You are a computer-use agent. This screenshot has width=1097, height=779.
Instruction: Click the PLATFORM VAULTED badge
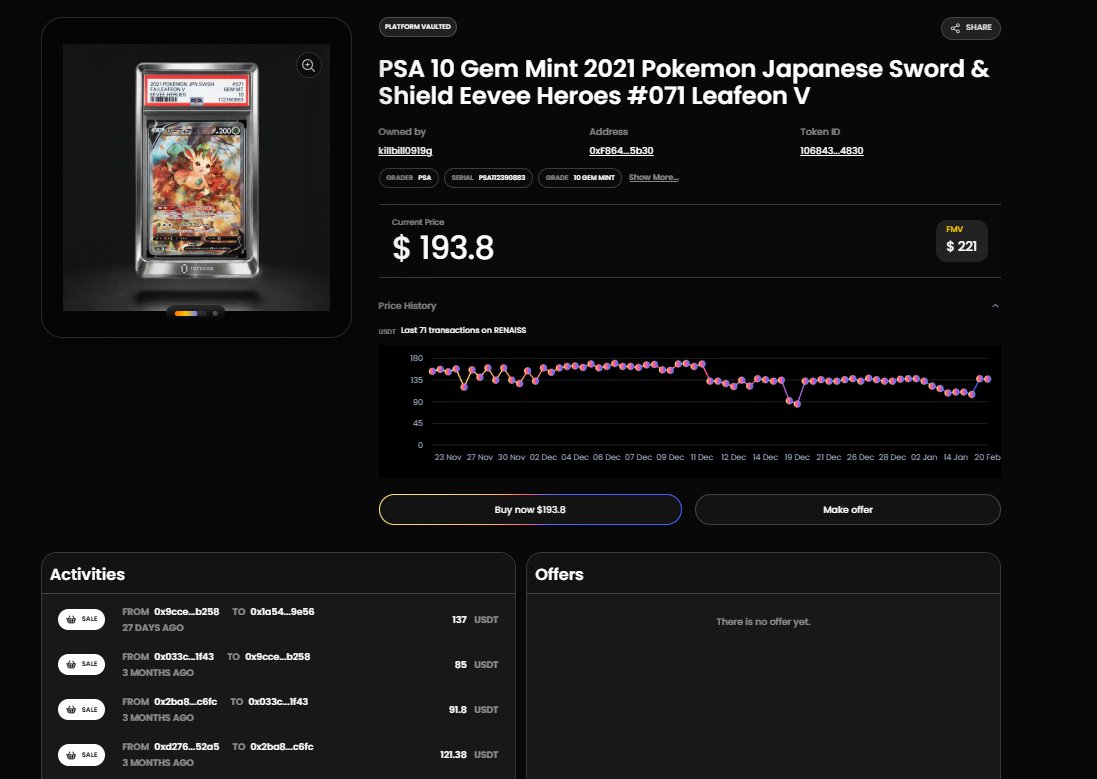click(418, 27)
